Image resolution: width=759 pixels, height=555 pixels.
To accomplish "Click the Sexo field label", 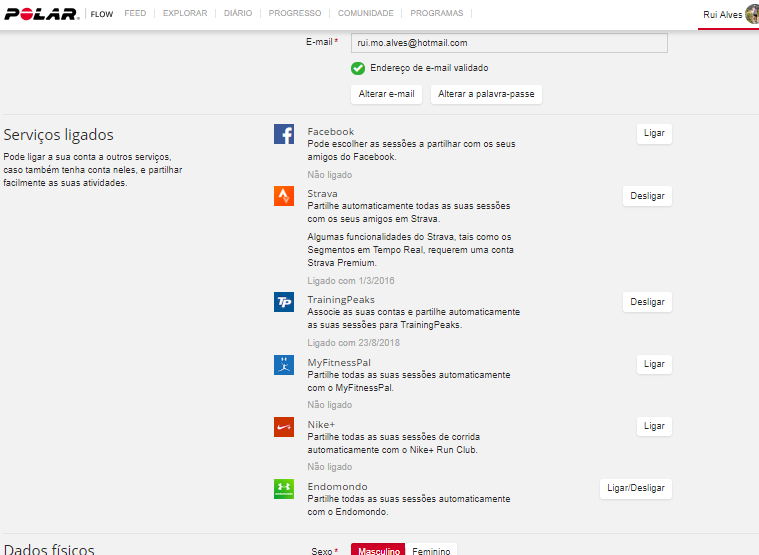I will click(324, 551).
